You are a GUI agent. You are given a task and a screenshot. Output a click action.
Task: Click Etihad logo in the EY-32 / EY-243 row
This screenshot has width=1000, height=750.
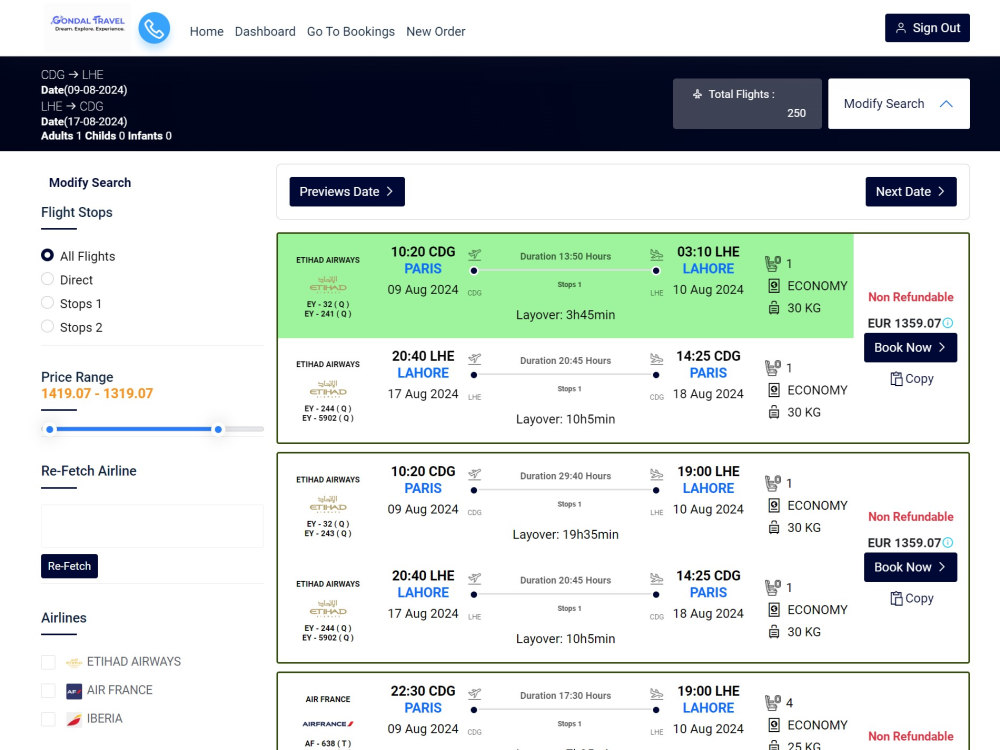328,504
